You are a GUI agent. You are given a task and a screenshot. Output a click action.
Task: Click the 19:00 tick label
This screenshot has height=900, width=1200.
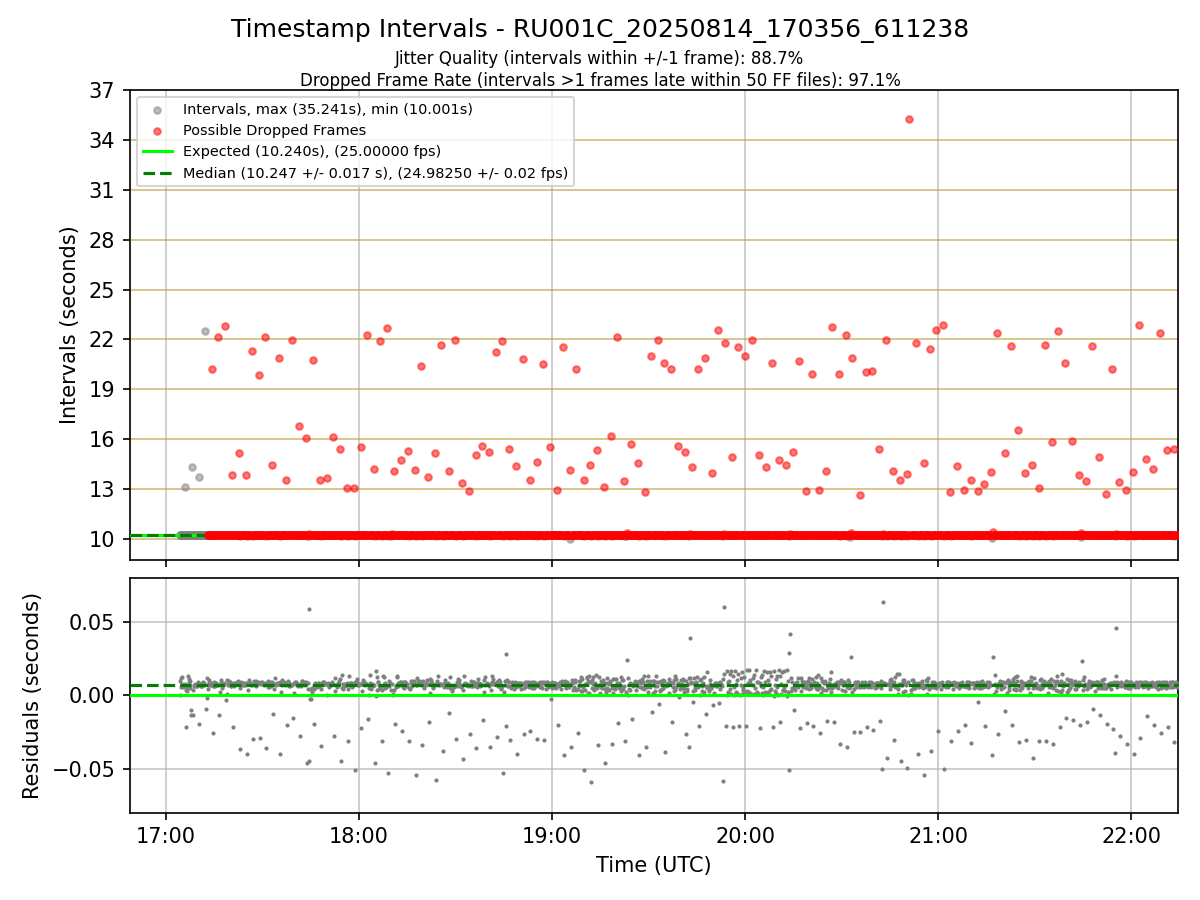tap(552, 834)
